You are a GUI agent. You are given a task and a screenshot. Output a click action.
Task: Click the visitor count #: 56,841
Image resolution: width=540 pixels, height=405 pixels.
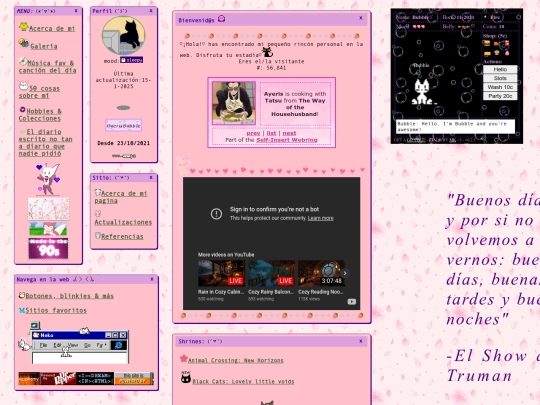point(271,68)
